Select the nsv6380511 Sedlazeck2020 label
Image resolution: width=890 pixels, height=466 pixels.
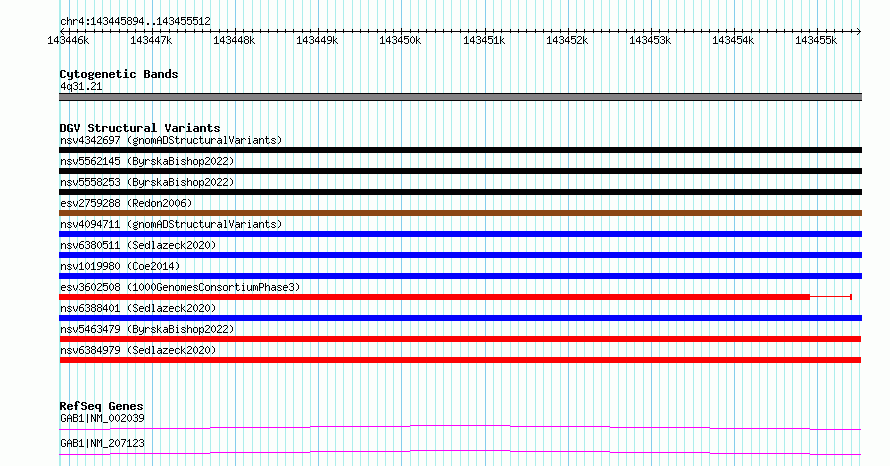(138, 245)
